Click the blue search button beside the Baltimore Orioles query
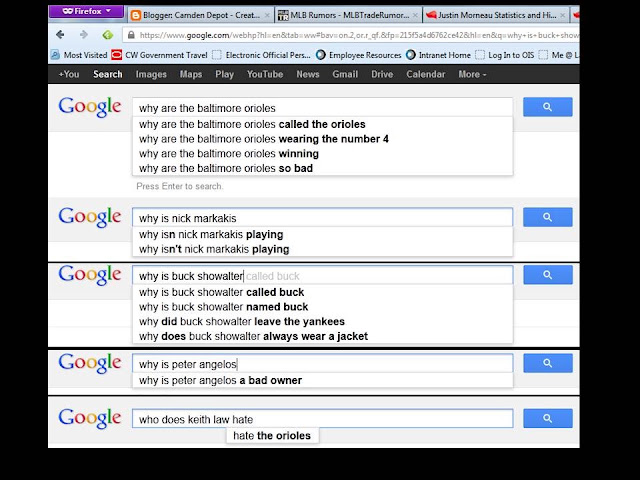This screenshot has height=480, width=640. click(x=547, y=107)
